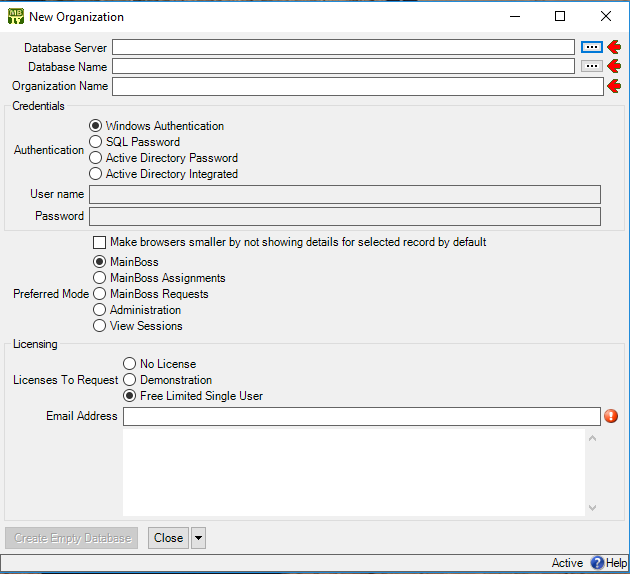
Task: Expand the dropdown arrow beside Close button
Action: pyautogui.click(x=198, y=538)
